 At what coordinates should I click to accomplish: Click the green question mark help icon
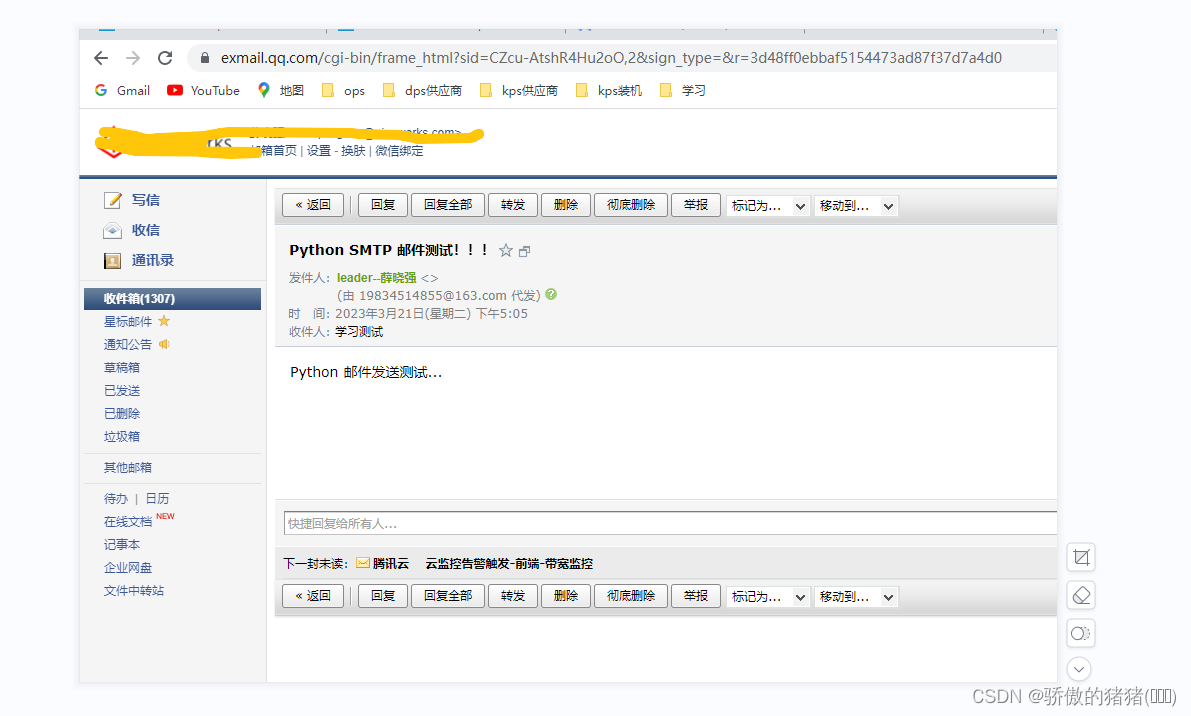(551, 295)
